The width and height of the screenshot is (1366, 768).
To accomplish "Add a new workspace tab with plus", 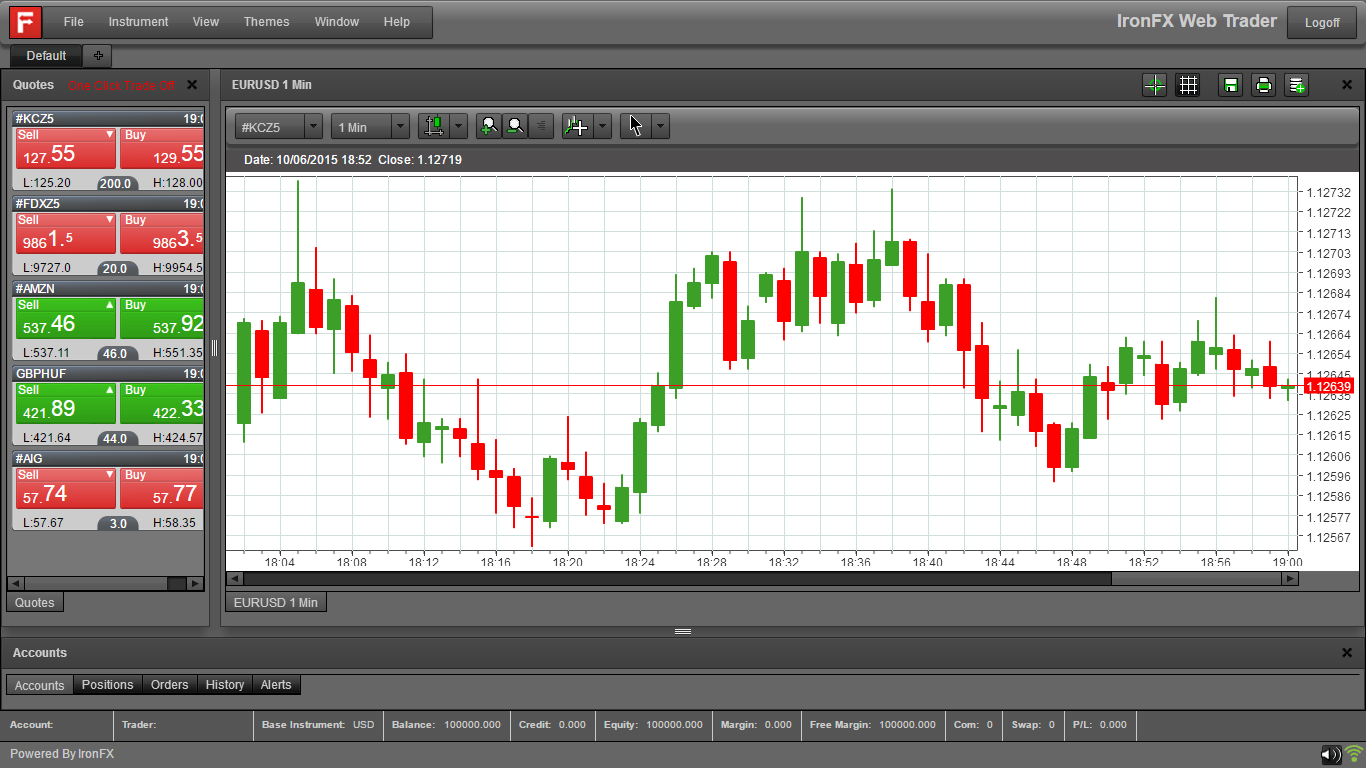I will click(98, 56).
